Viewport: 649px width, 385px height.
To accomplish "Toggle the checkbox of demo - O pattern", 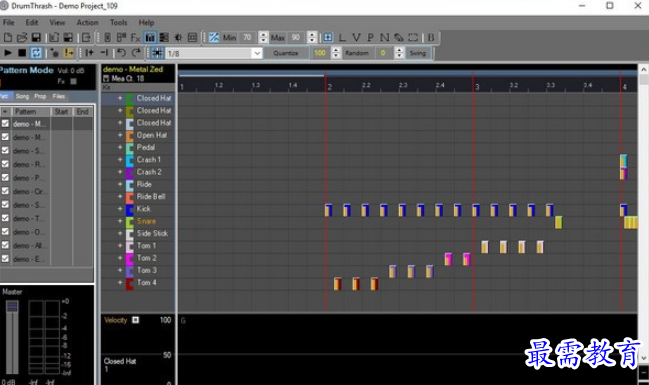I will (5, 232).
